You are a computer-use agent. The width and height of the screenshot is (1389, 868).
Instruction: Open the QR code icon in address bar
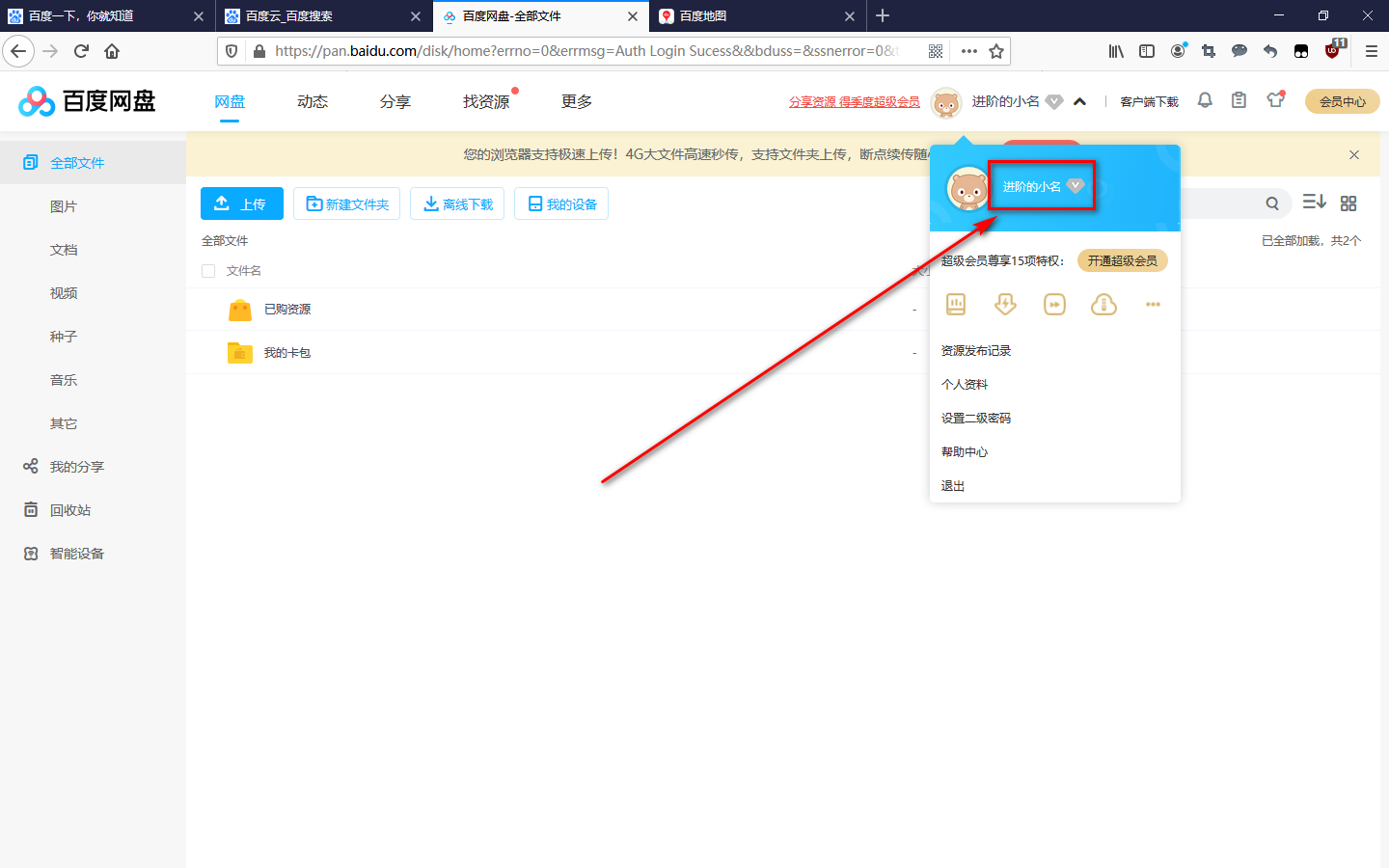[x=936, y=51]
